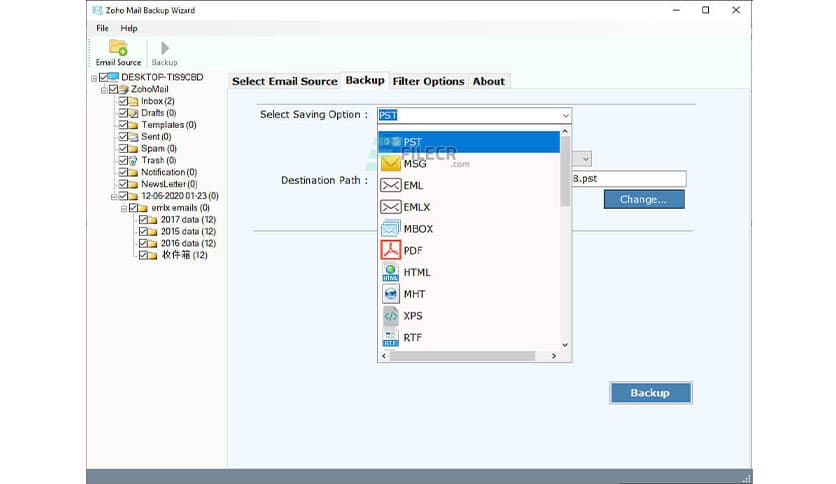Click the Email Source toolbar icon
The height and width of the screenshot is (484, 836).
pyautogui.click(x=118, y=47)
